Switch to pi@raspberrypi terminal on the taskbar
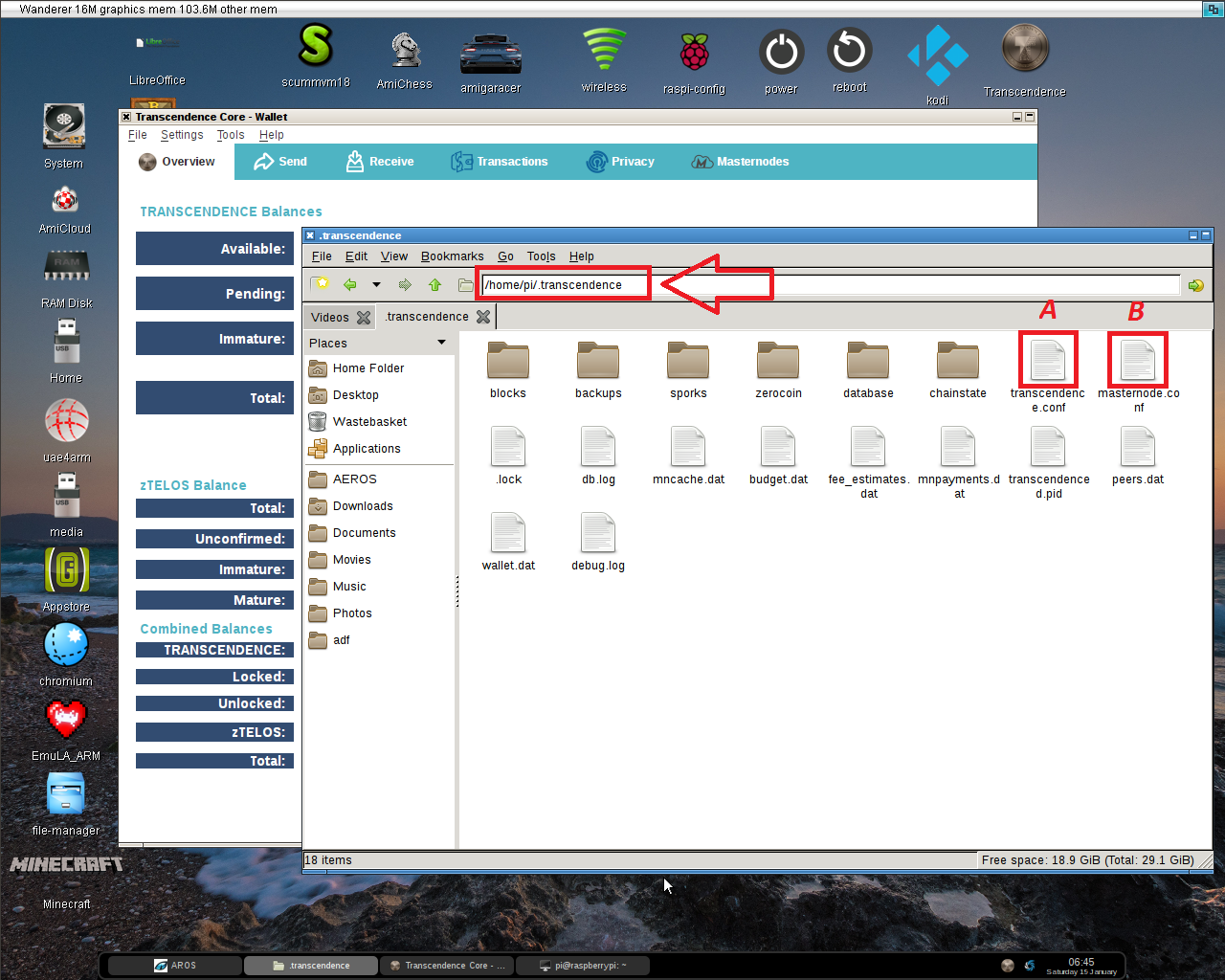 (x=583, y=966)
